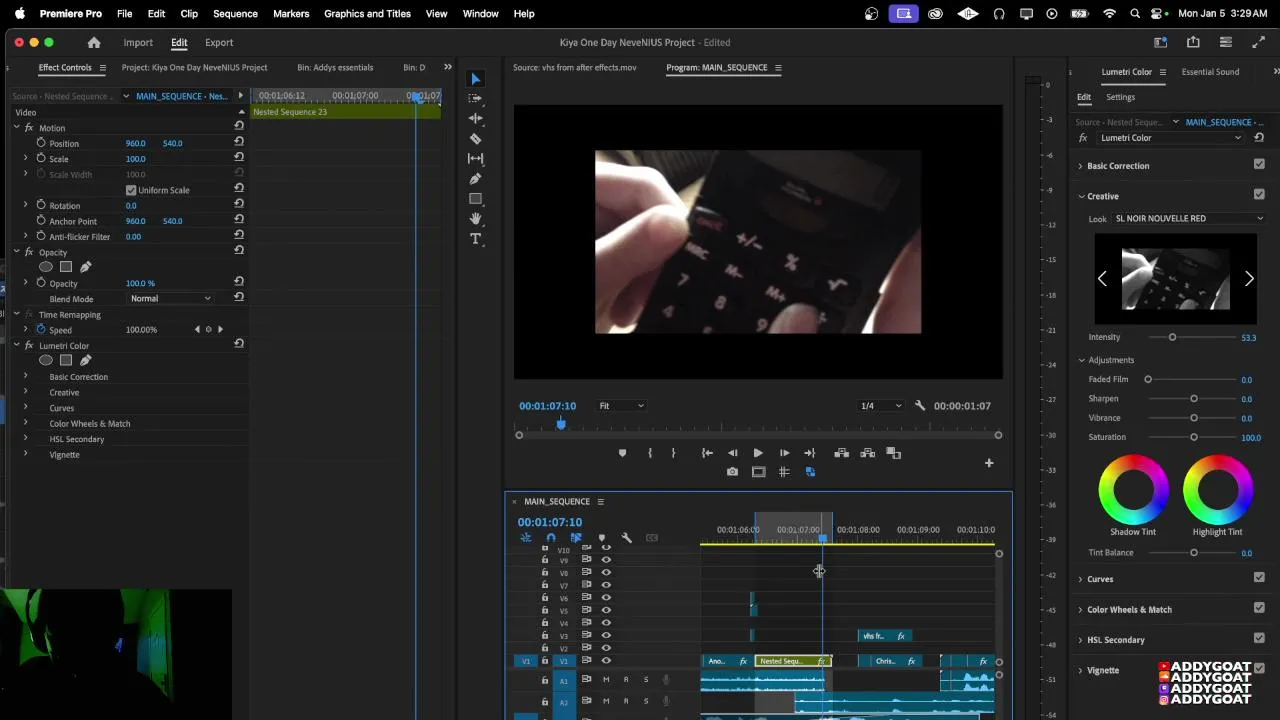The image size is (1280, 720).
Task: Disable Basic Correction checkbox in Lumetri
Action: (x=1259, y=164)
